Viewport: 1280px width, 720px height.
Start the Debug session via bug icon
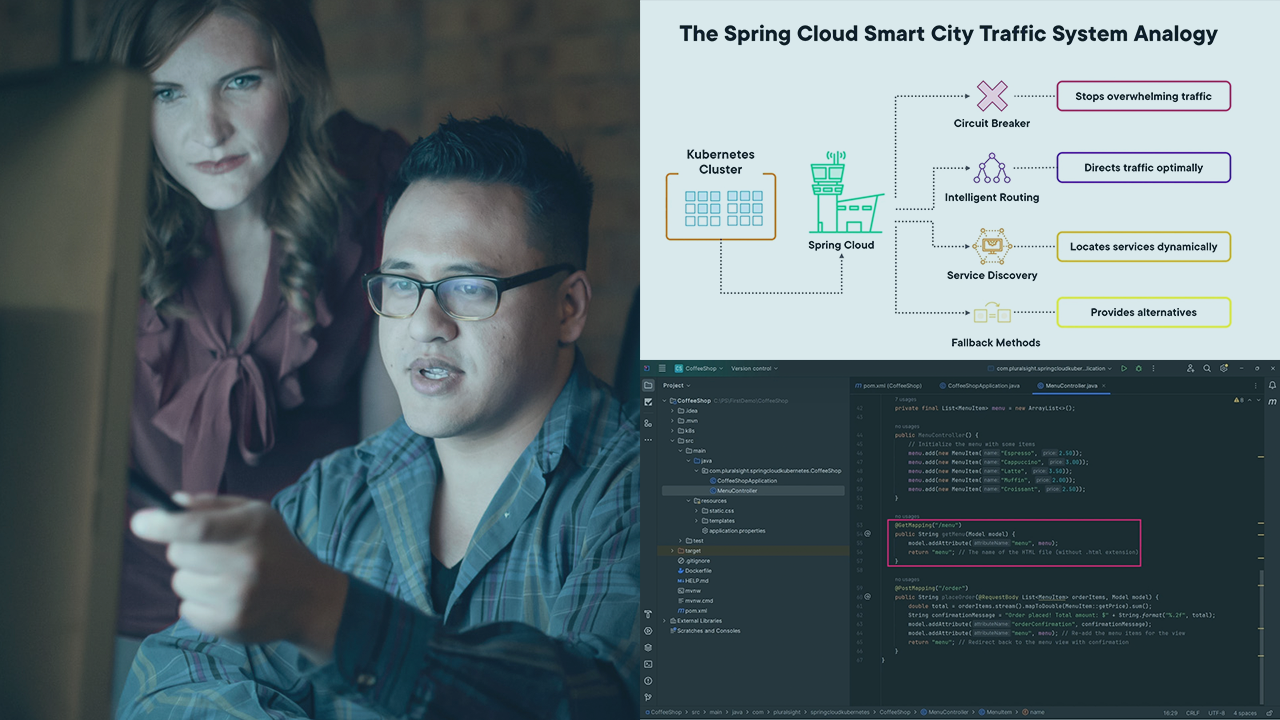[1138, 368]
